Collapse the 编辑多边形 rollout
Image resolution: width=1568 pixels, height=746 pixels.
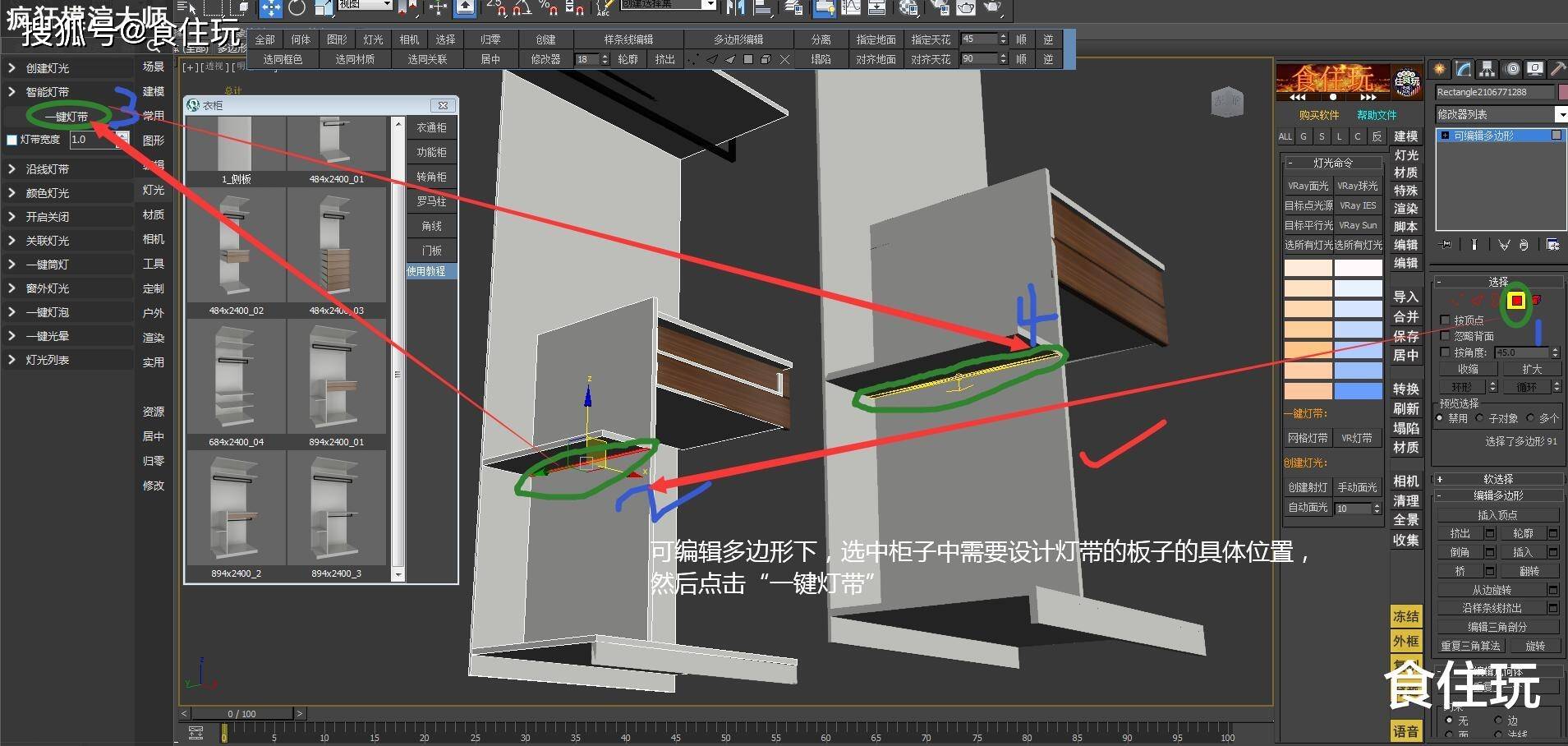(1498, 495)
